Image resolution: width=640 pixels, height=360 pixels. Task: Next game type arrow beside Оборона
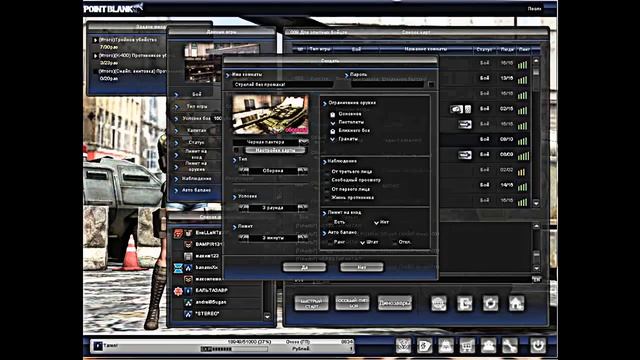[x=302, y=171]
